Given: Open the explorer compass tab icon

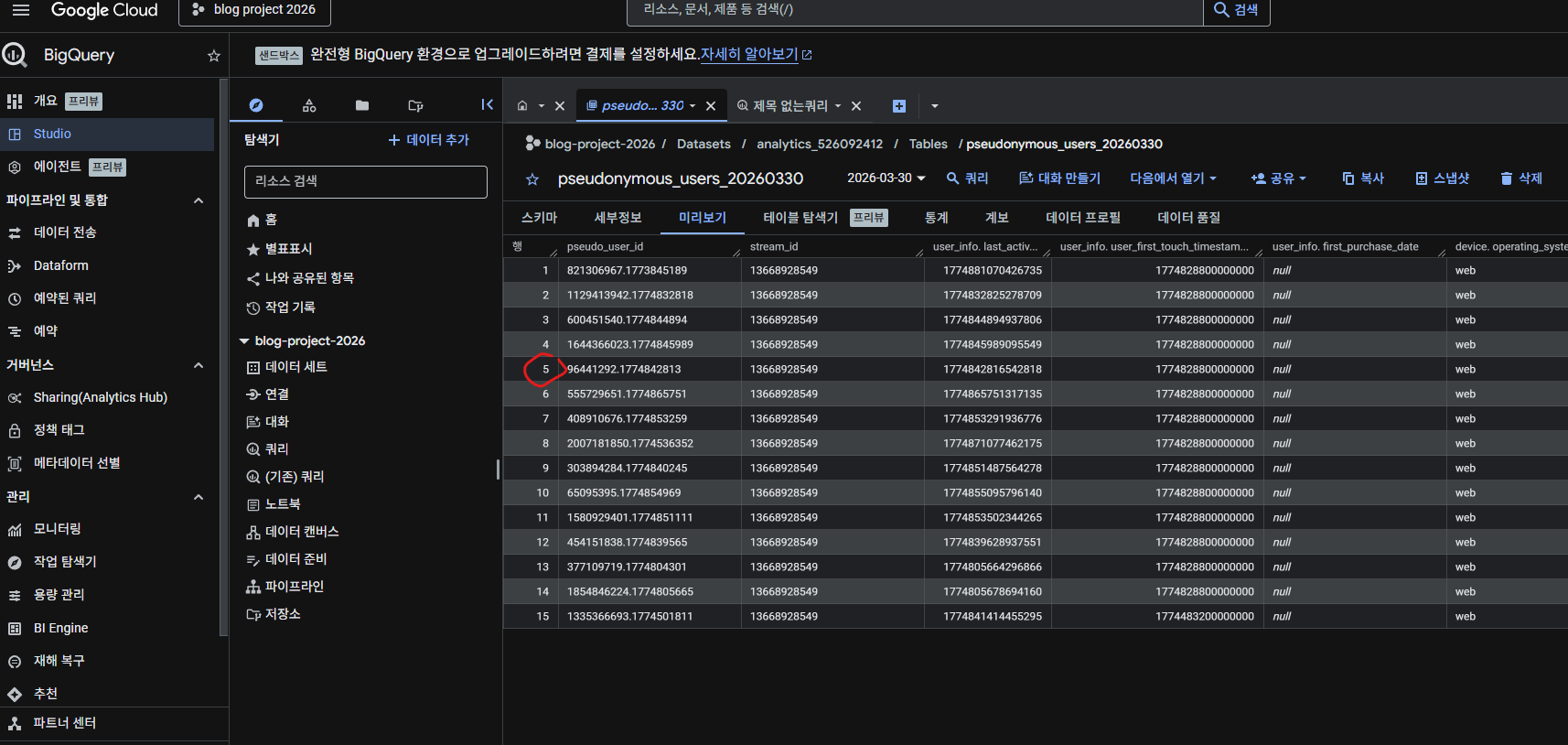Looking at the screenshot, I should (x=256, y=105).
